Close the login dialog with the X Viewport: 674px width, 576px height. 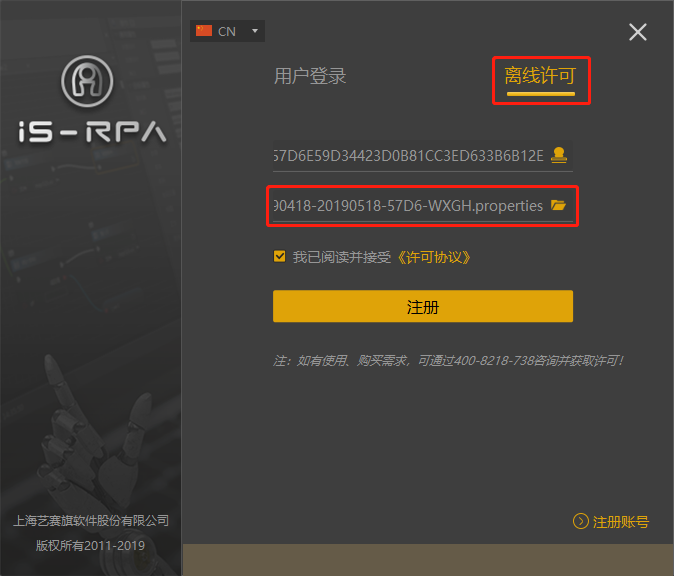point(638,32)
